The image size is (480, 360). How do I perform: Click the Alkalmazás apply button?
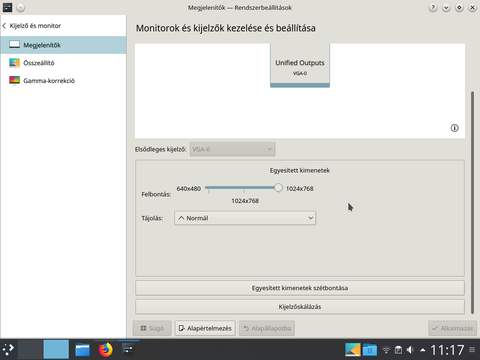click(x=452, y=328)
